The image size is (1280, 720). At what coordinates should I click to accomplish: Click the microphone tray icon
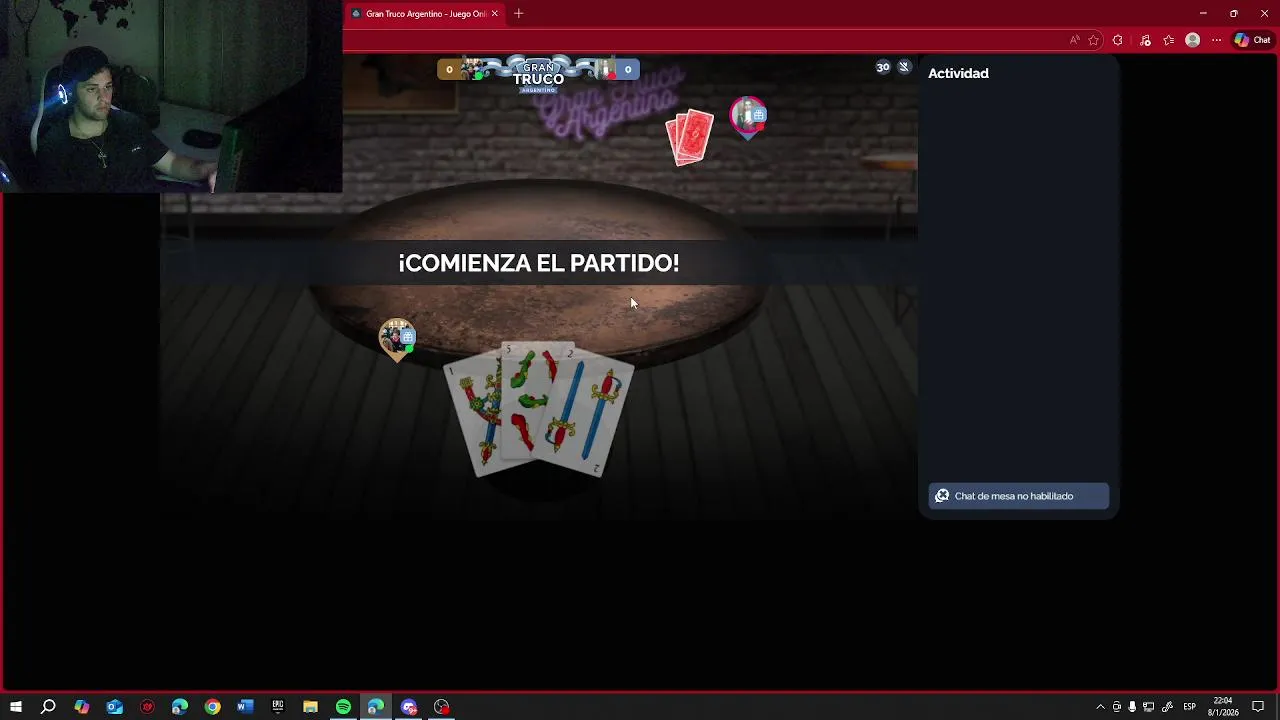tap(1133, 707)
